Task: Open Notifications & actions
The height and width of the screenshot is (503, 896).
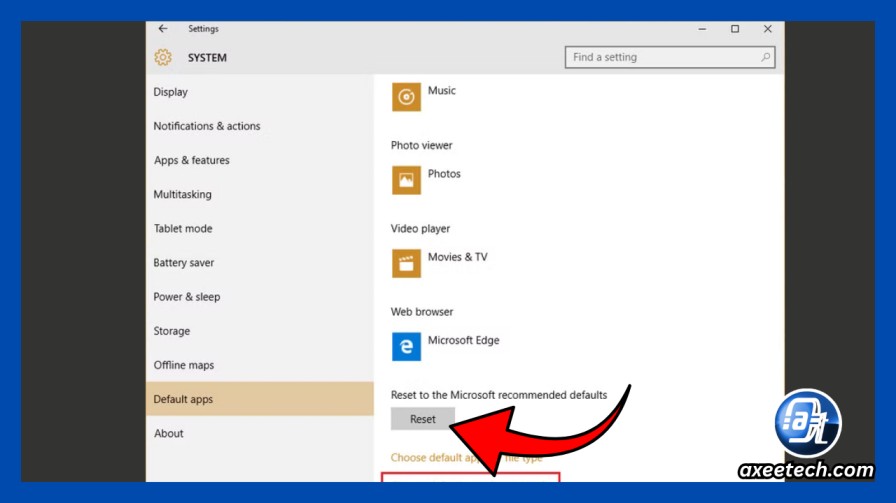Action: (207, 126)
